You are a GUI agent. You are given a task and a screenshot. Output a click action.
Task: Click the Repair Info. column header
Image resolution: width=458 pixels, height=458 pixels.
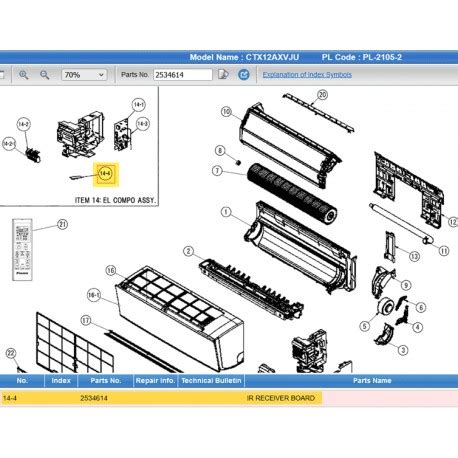click(155, 381)
